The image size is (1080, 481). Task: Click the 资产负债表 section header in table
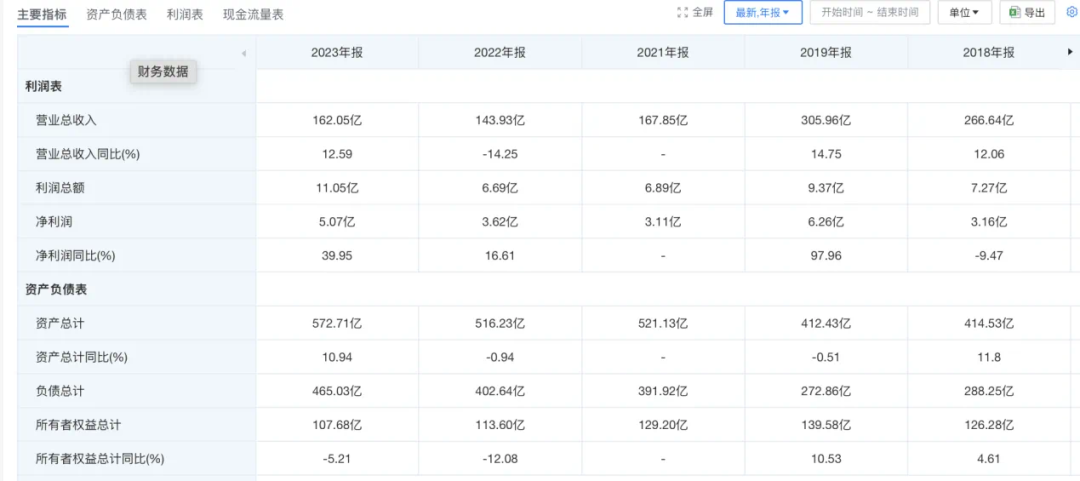click(57, 289)
